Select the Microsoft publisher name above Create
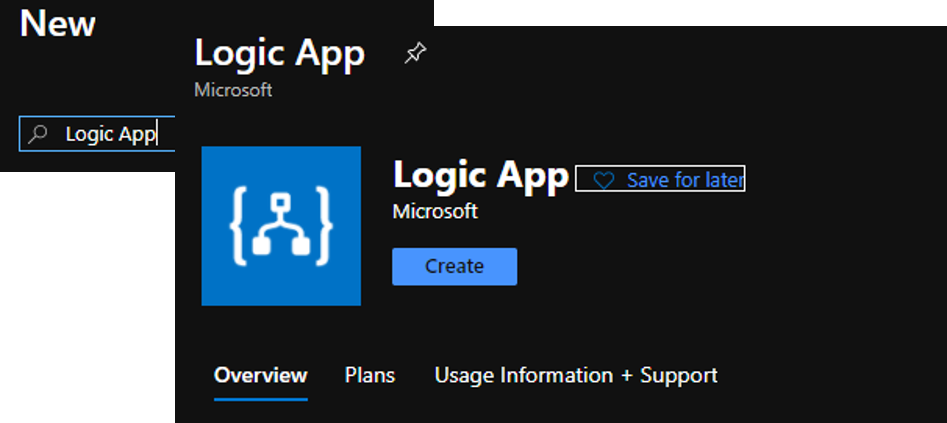This screenshot has width=947, height=423. pos(435,212)
